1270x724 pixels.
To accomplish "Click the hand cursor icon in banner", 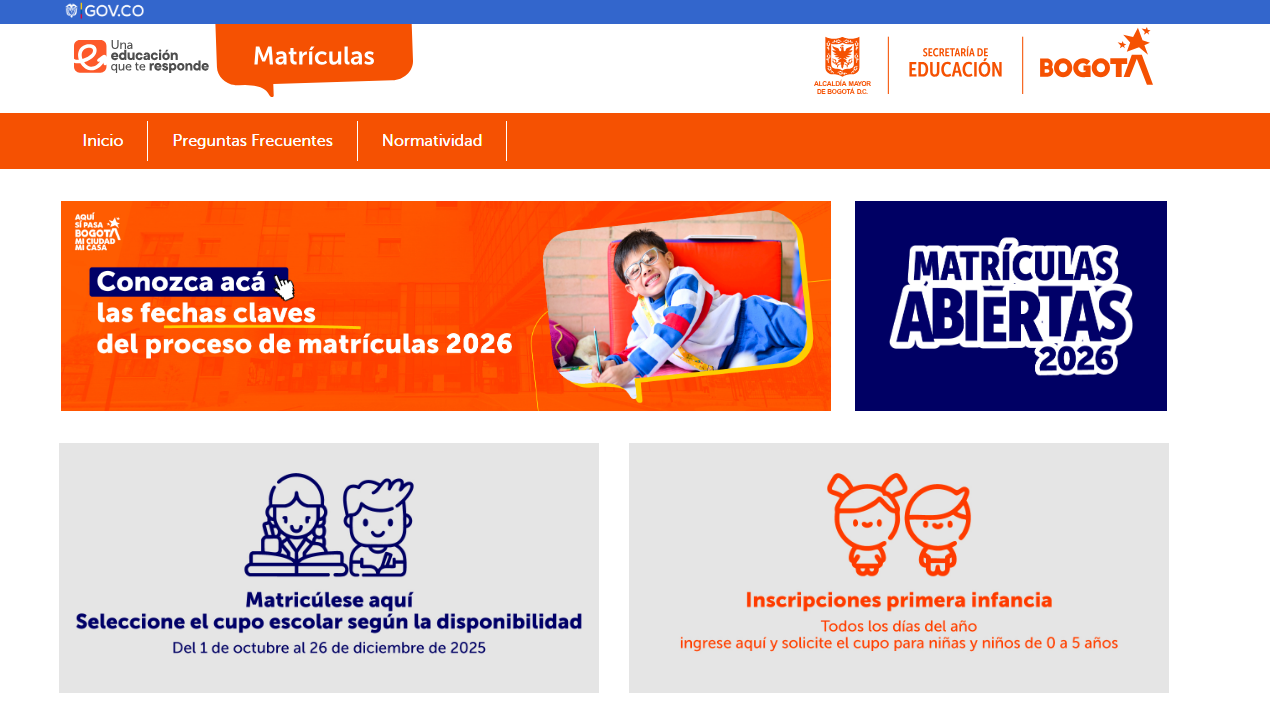I will pos(285,288).
